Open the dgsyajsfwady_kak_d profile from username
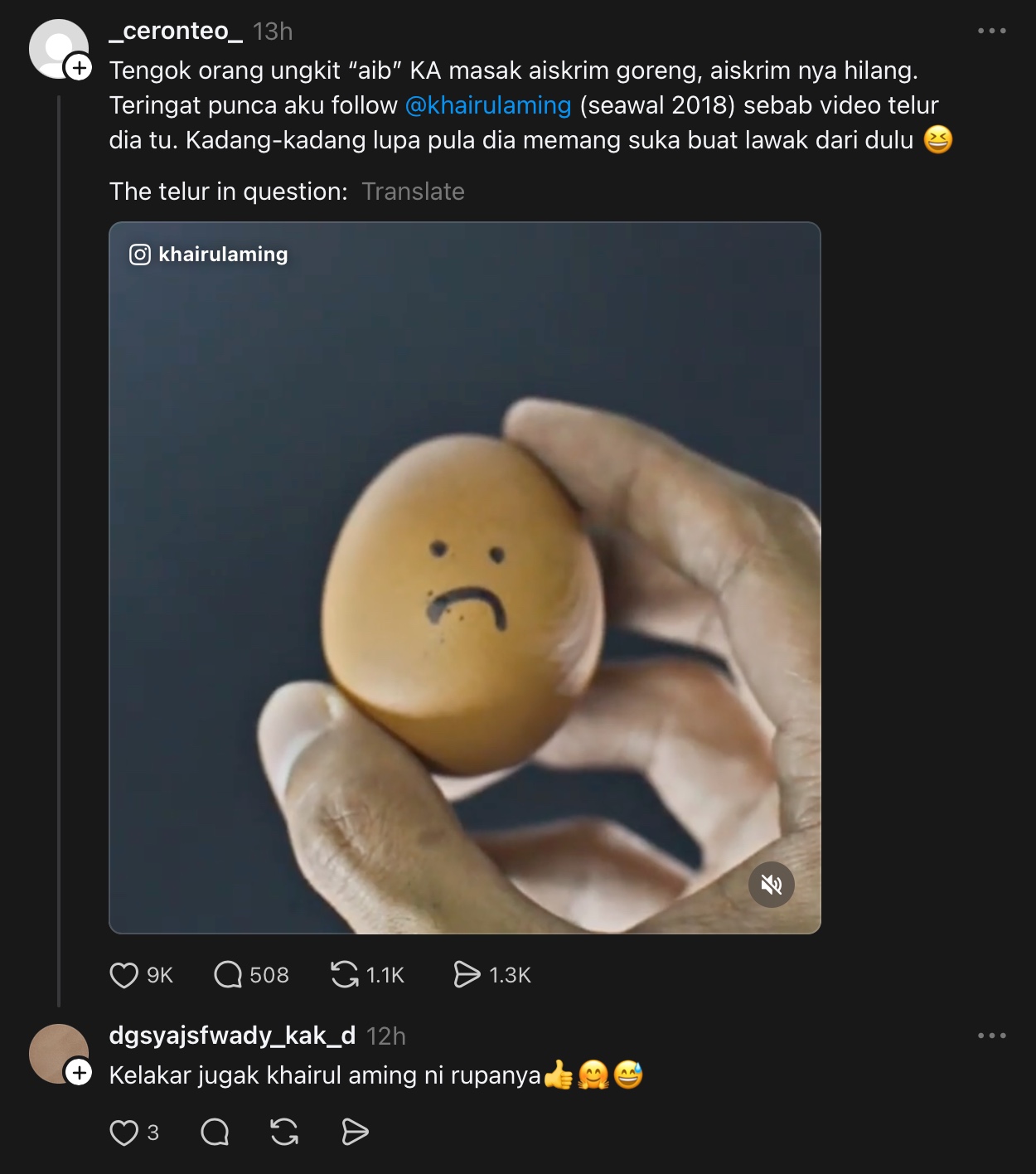 pos(232,1036)
